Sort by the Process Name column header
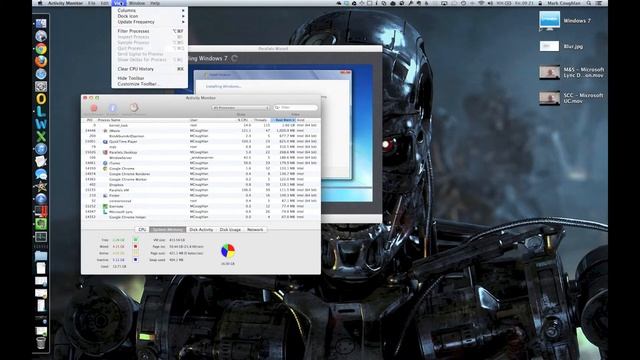 click(x=142, y=120)
